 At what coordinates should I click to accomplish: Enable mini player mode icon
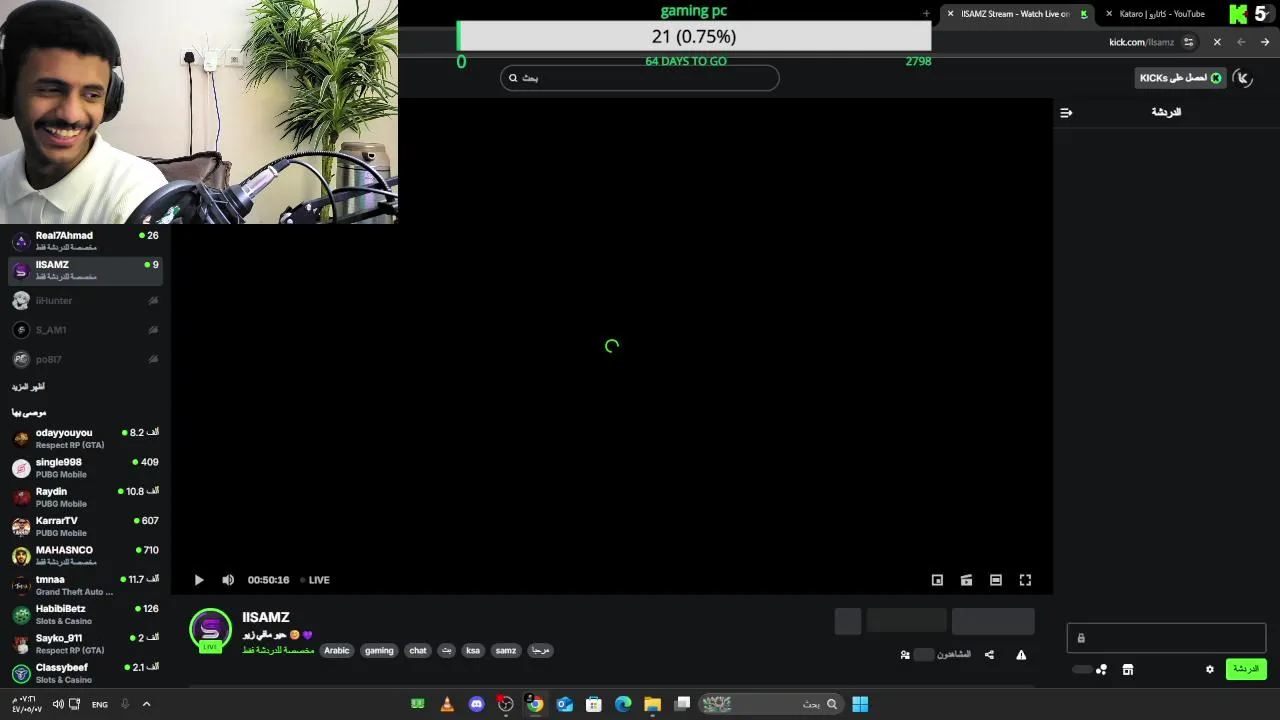[x=937, y=580]
